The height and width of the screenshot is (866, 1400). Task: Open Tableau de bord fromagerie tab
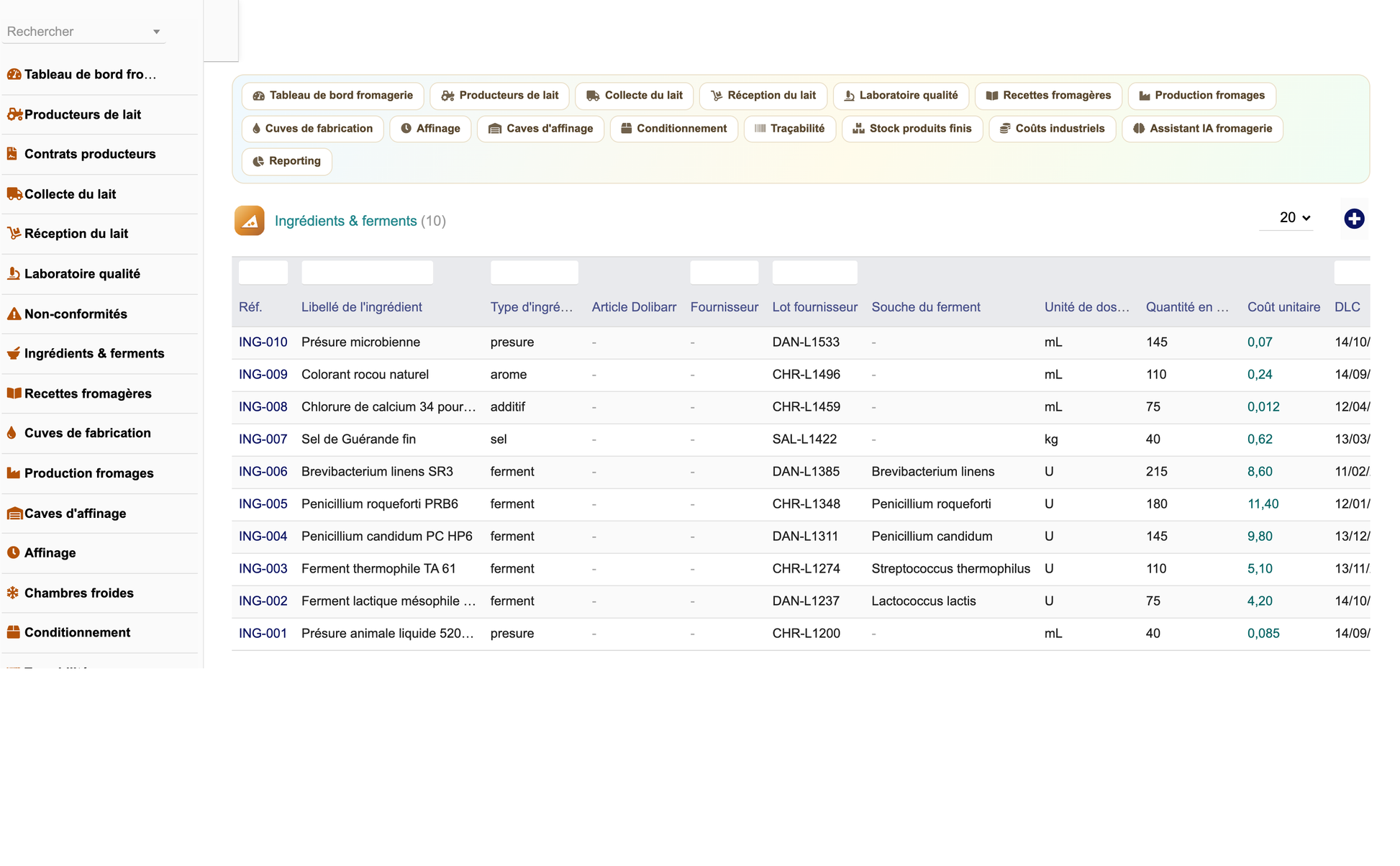[x=333, y=96]
